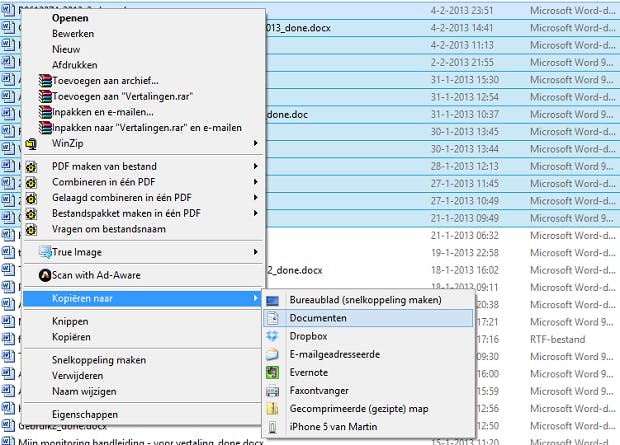The width and height of the screenshot is (620, 445).
Task: Click the date 19-1-2013 22:58
Action: (465, 253)
